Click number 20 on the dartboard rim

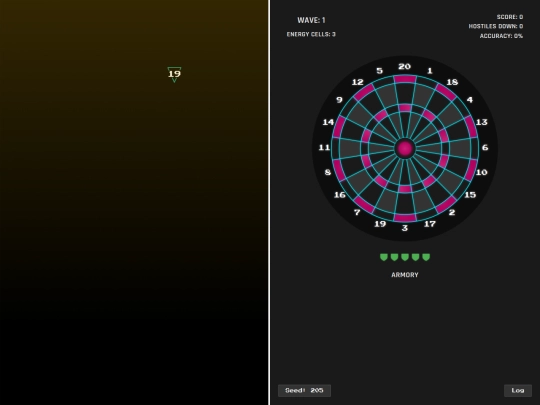point(405,66)
